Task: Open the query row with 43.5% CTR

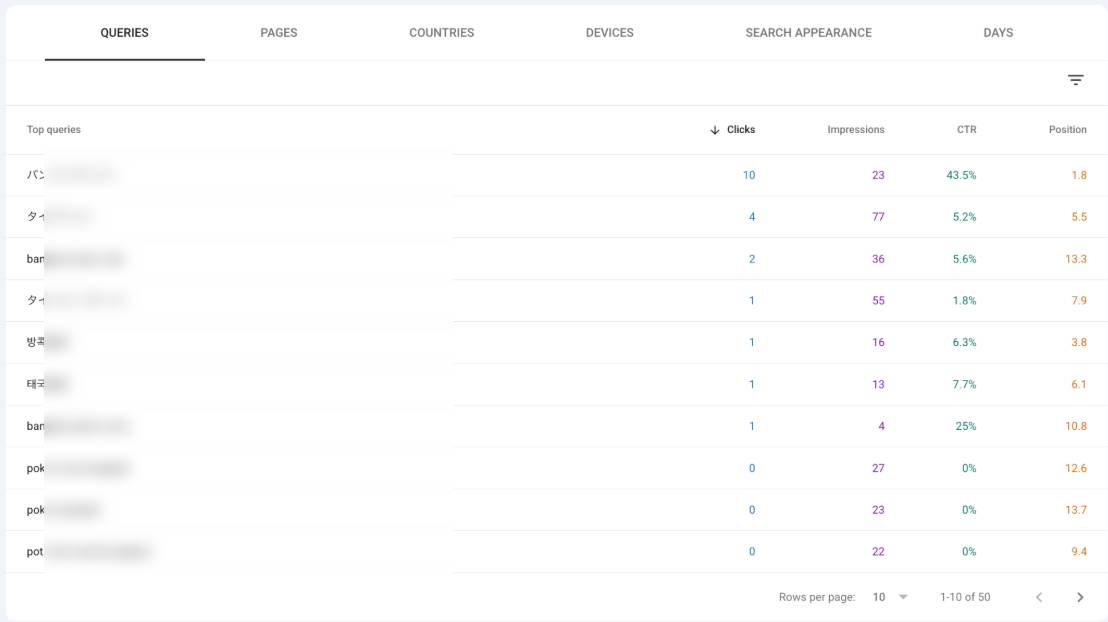Action: [x=557, y=175]
